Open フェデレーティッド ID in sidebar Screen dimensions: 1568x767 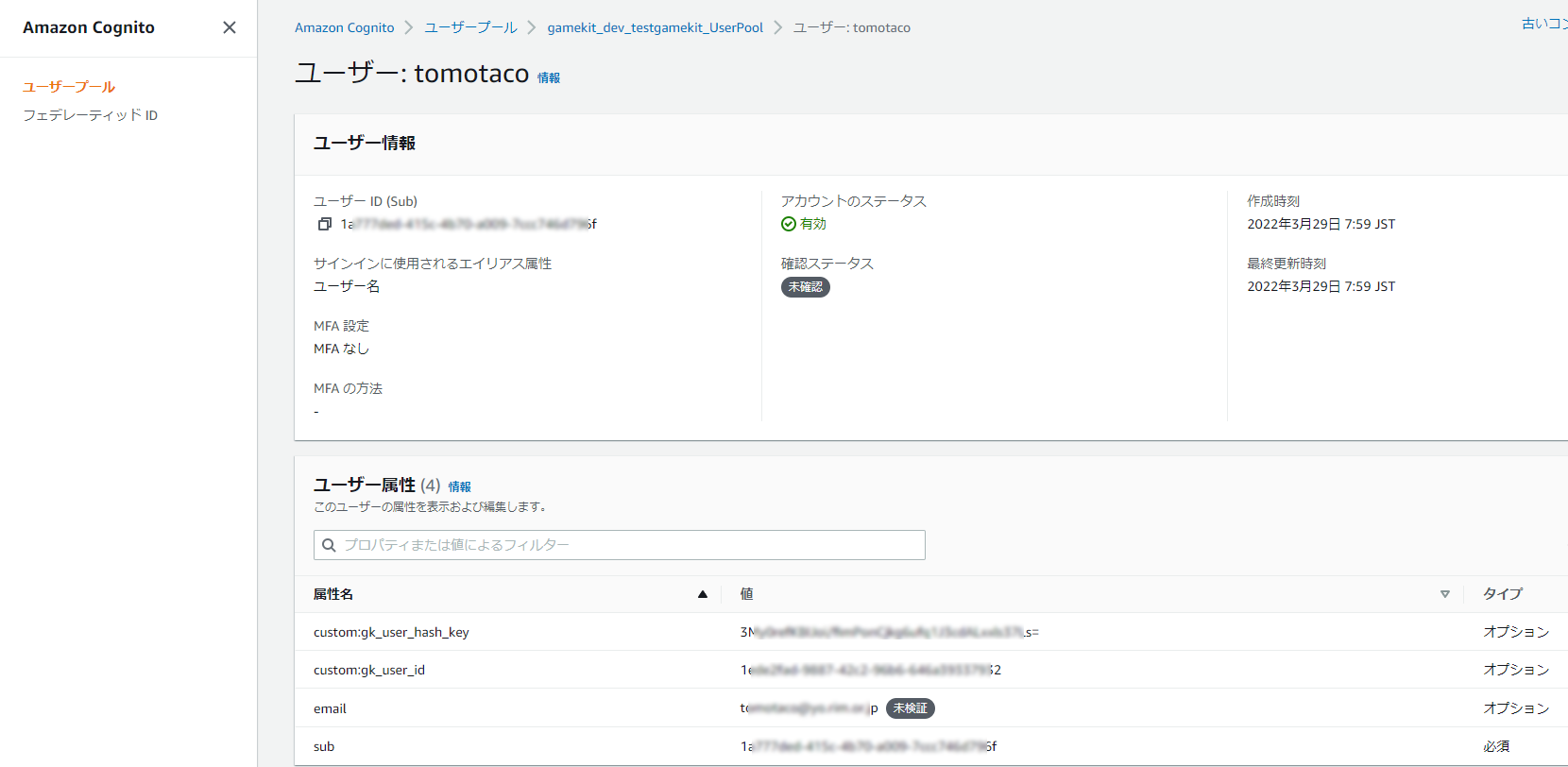(90, 115)
